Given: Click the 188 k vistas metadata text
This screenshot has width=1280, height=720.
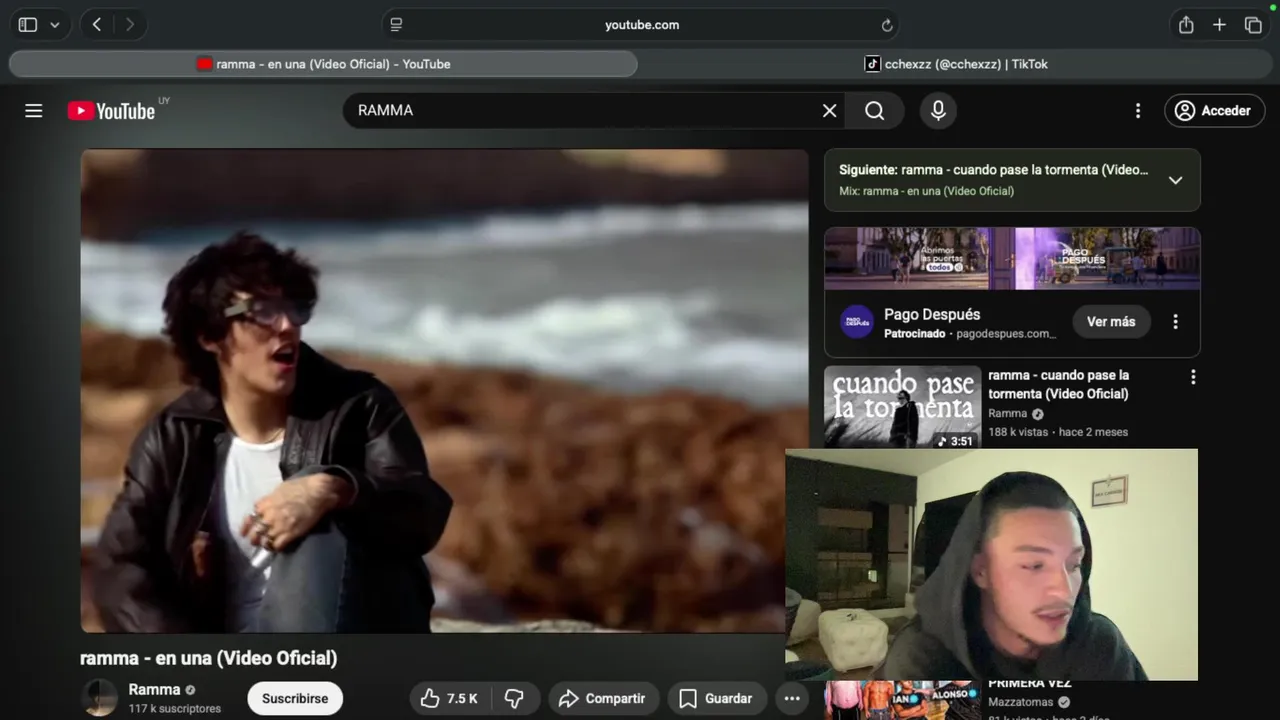Looking at the screenshot, I should click(1018, 432).
